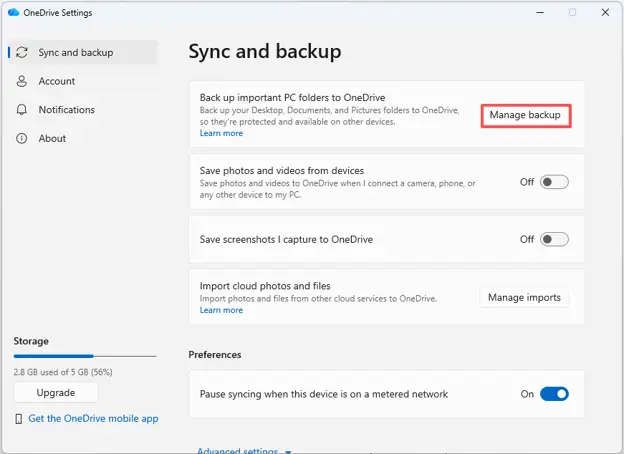Toggle Save screenshots I capture to OneDrive

(x=554, y=240)
